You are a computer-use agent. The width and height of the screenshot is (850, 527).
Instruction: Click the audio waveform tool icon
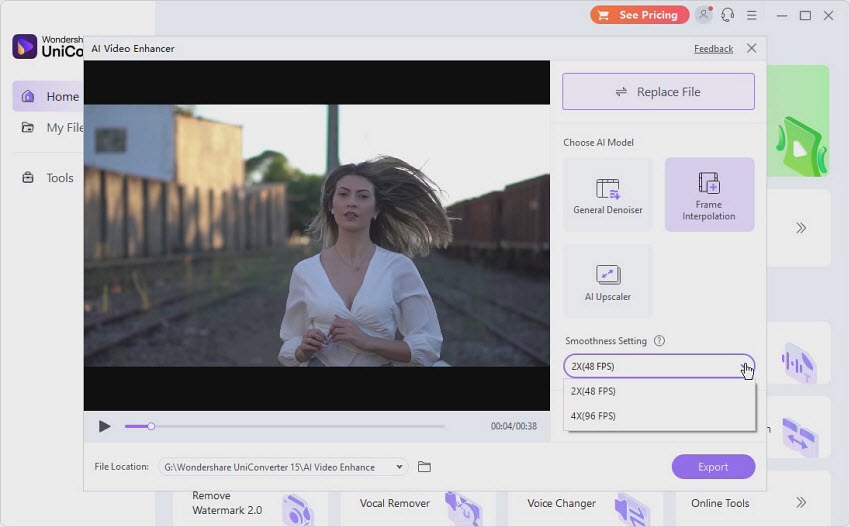pos(798,362)
